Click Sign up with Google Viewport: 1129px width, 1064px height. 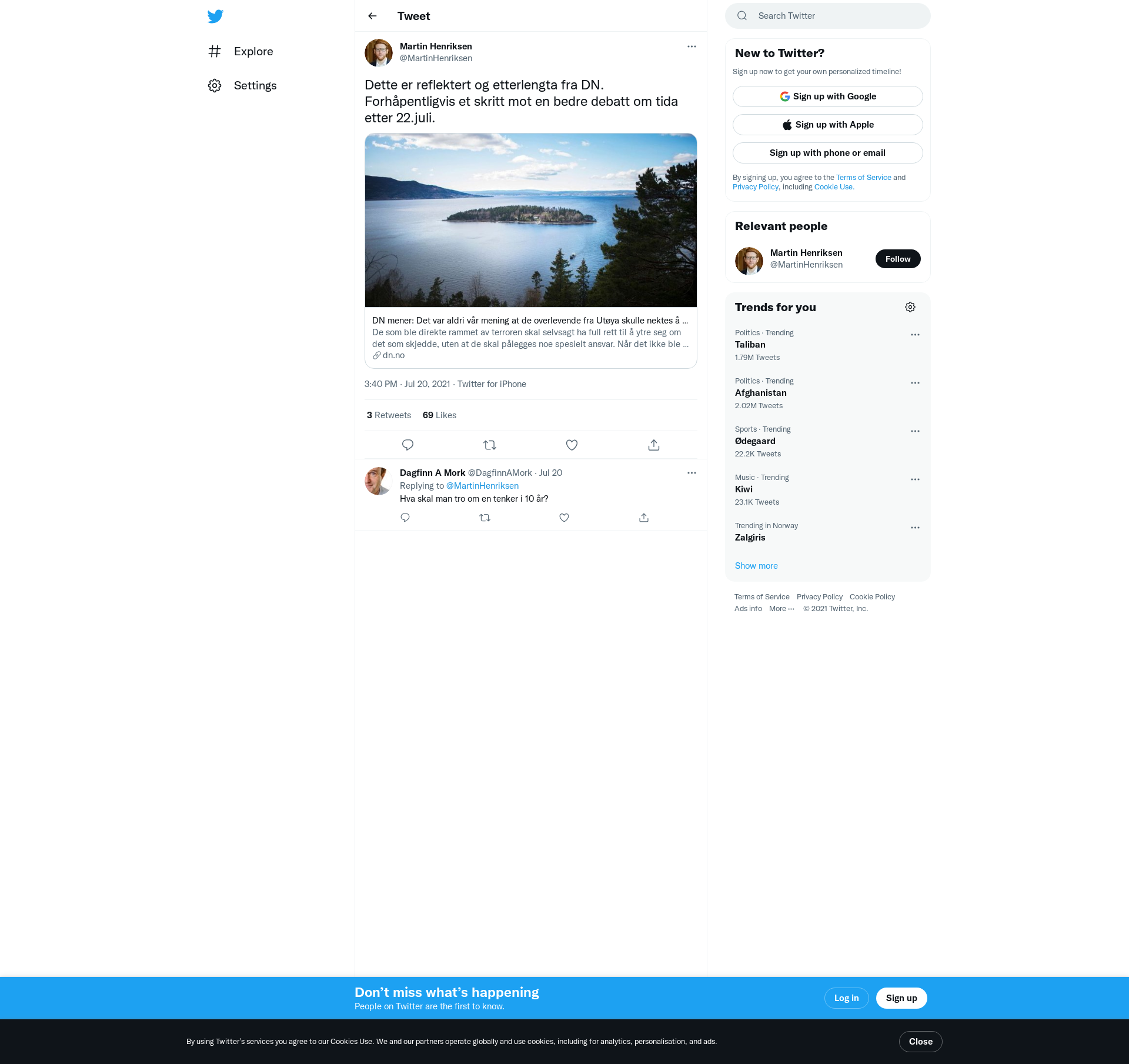[x=827, y=96]
